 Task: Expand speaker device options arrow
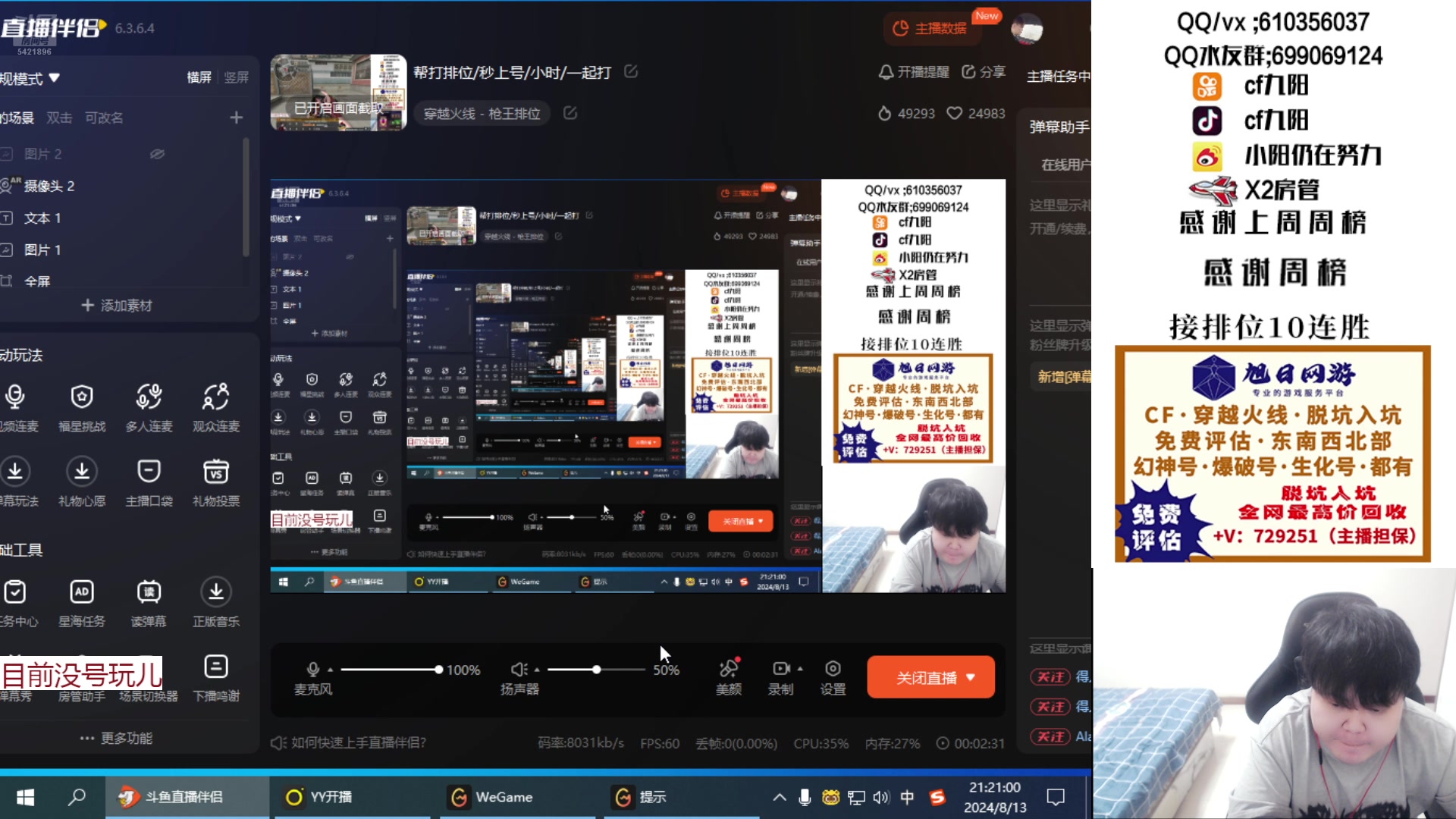tap(537, 670)
